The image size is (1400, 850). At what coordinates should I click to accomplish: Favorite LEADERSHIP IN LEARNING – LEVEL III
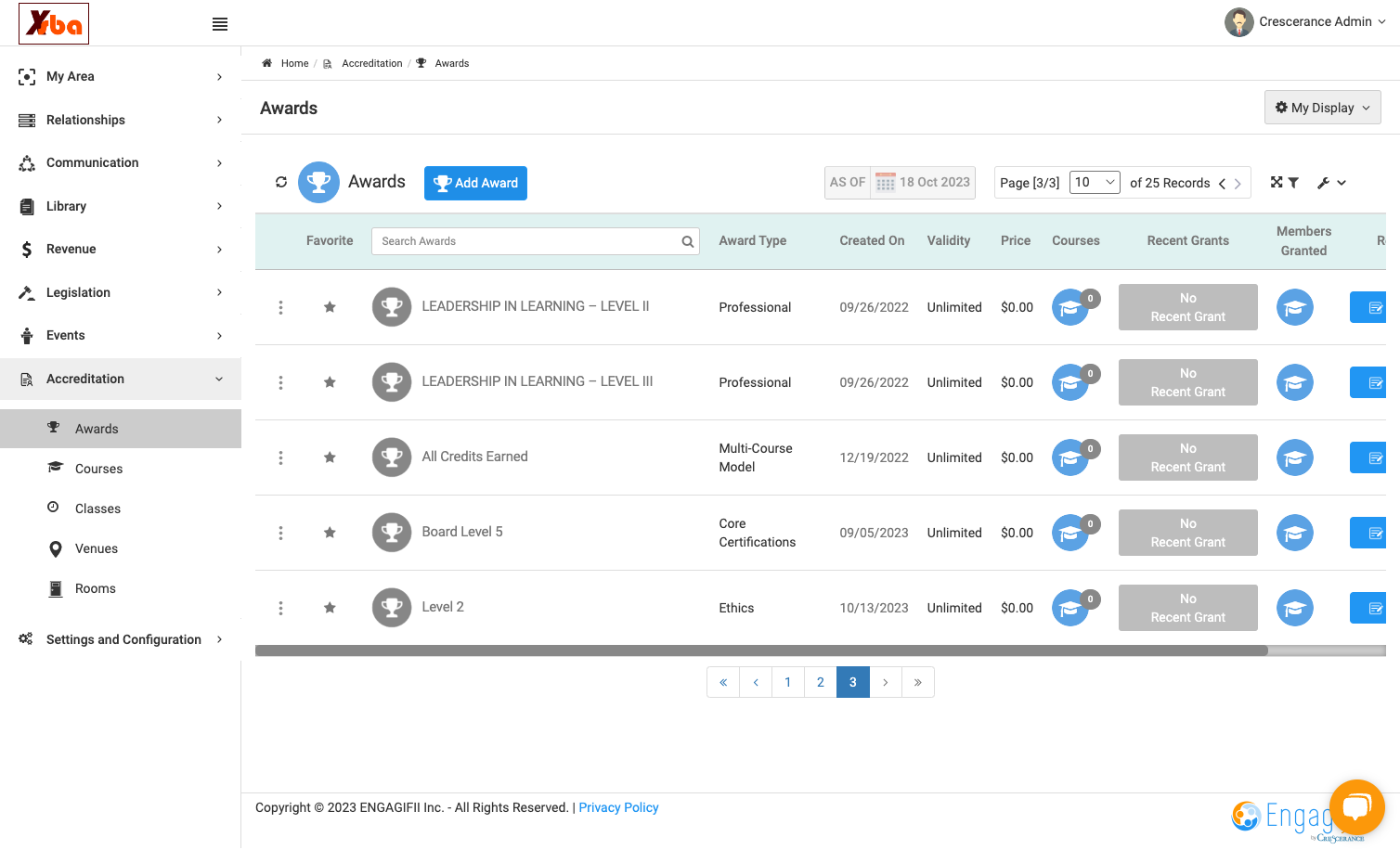[x=330, y=382]
